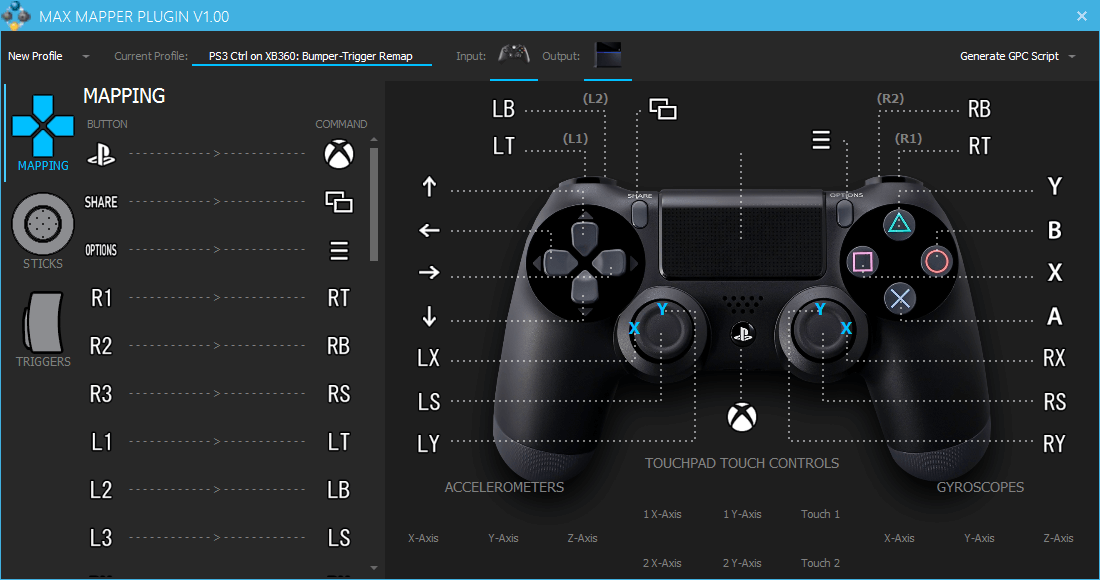Switch to the TRIGGERS section
The height and width of the screenshot is (580, 1100).
(43, 330)
